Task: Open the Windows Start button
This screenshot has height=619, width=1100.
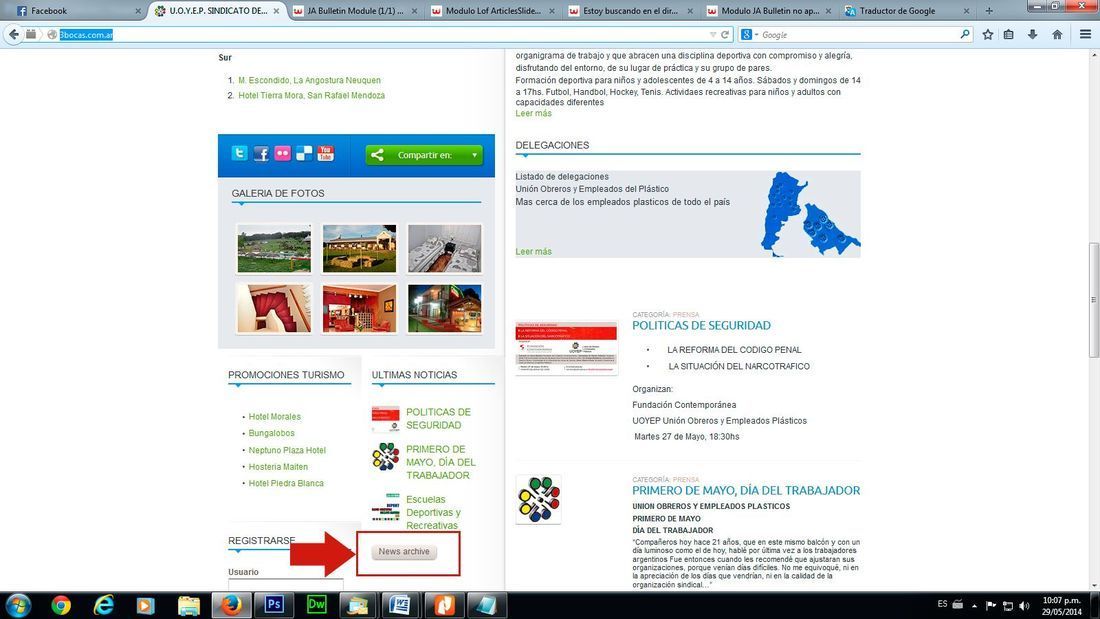Action: coord(18,605)
